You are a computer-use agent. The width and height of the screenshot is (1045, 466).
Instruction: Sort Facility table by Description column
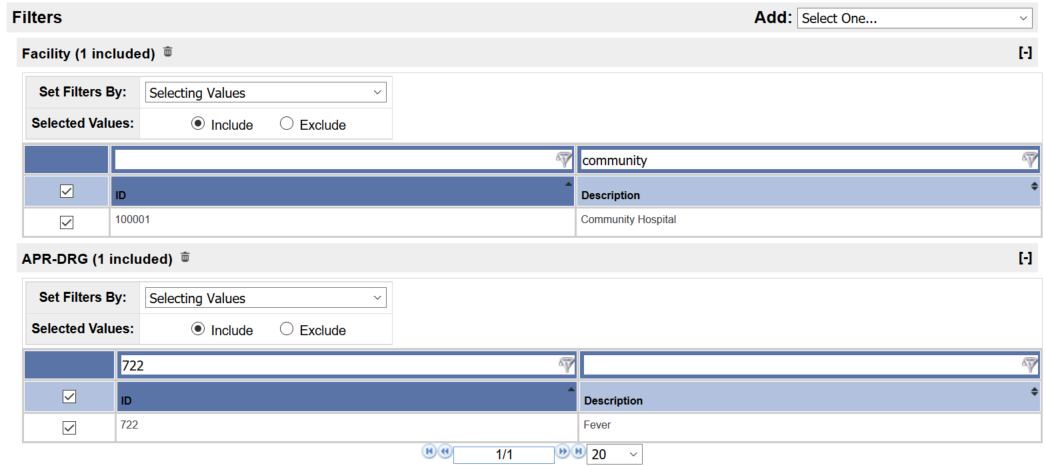808,191
